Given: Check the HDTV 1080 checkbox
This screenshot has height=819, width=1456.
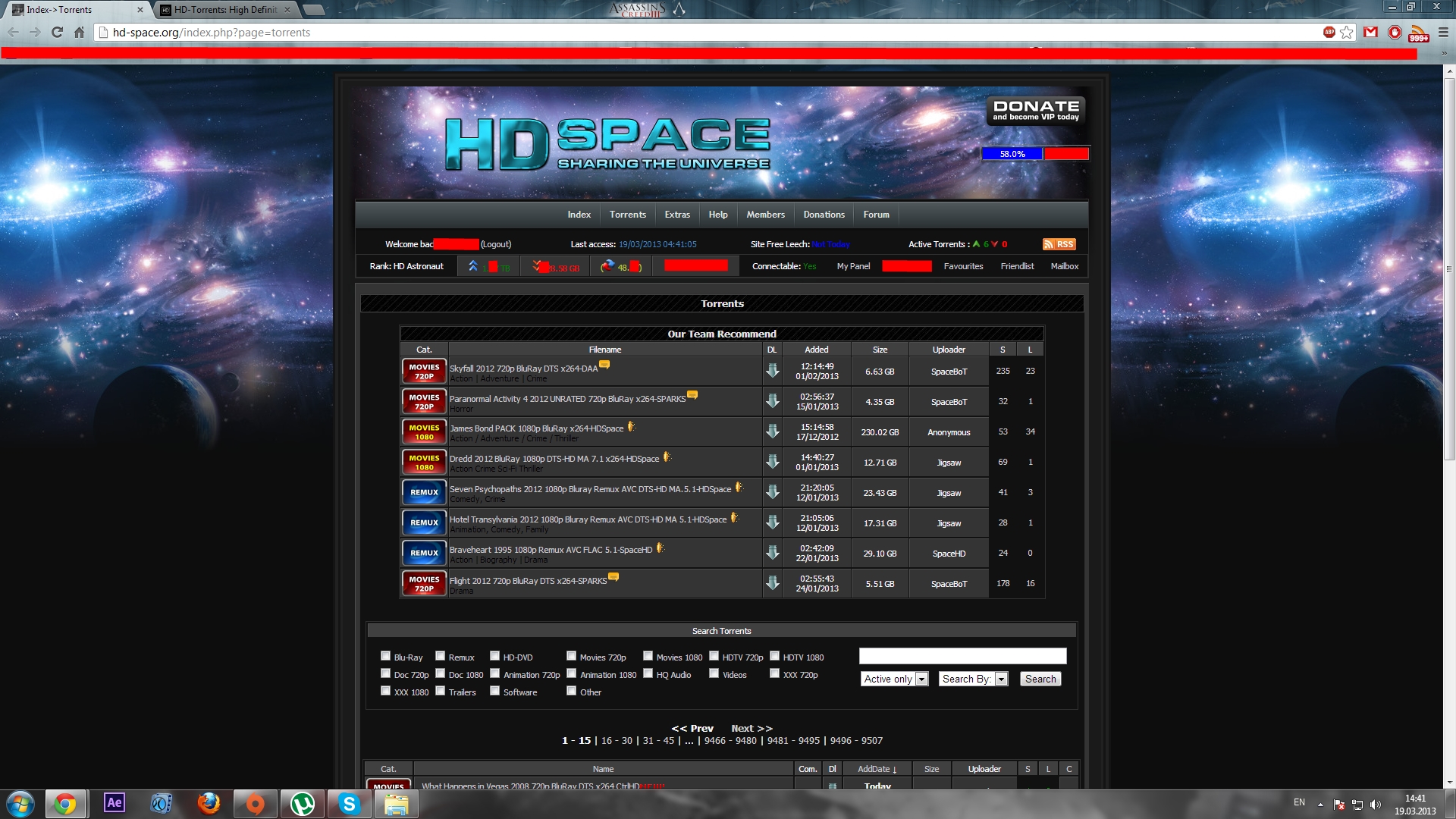Looking at the screenshot, I should (x=774, y=656).
